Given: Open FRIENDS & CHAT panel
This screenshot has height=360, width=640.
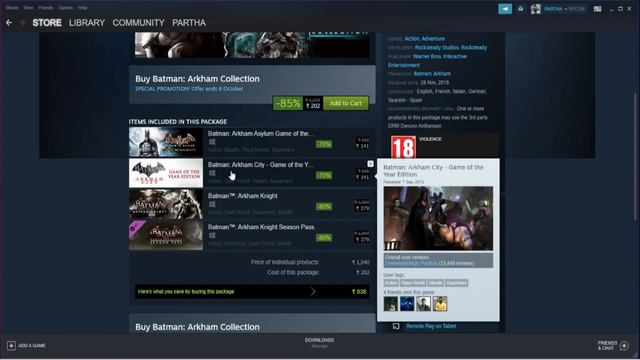Looking at the screenshot, I should (607, 346).
